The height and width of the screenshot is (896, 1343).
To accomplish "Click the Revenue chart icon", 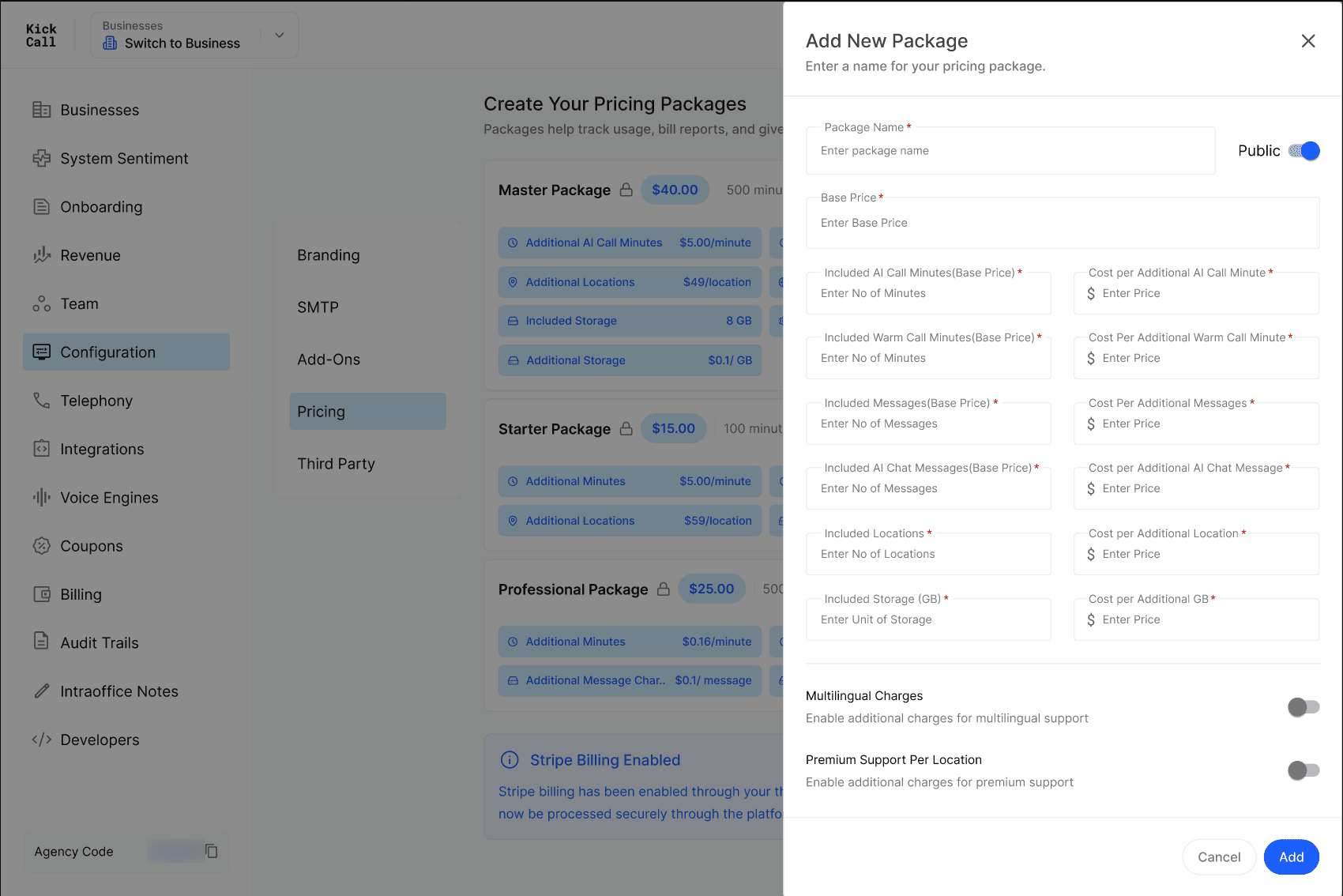I will (41, 255).
